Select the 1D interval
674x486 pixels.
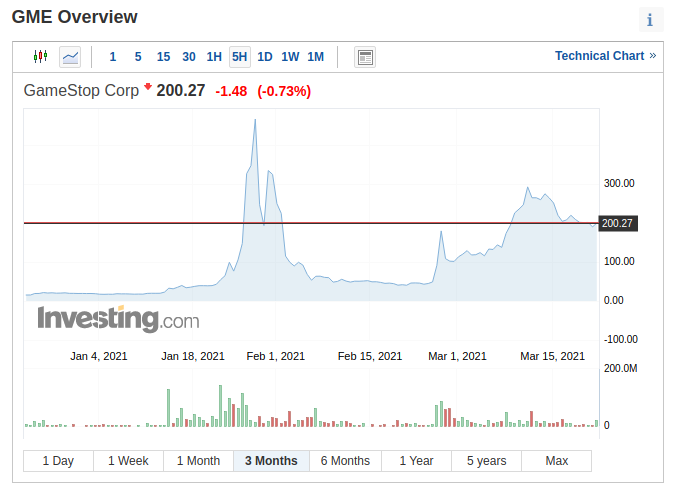click(265, 57)
